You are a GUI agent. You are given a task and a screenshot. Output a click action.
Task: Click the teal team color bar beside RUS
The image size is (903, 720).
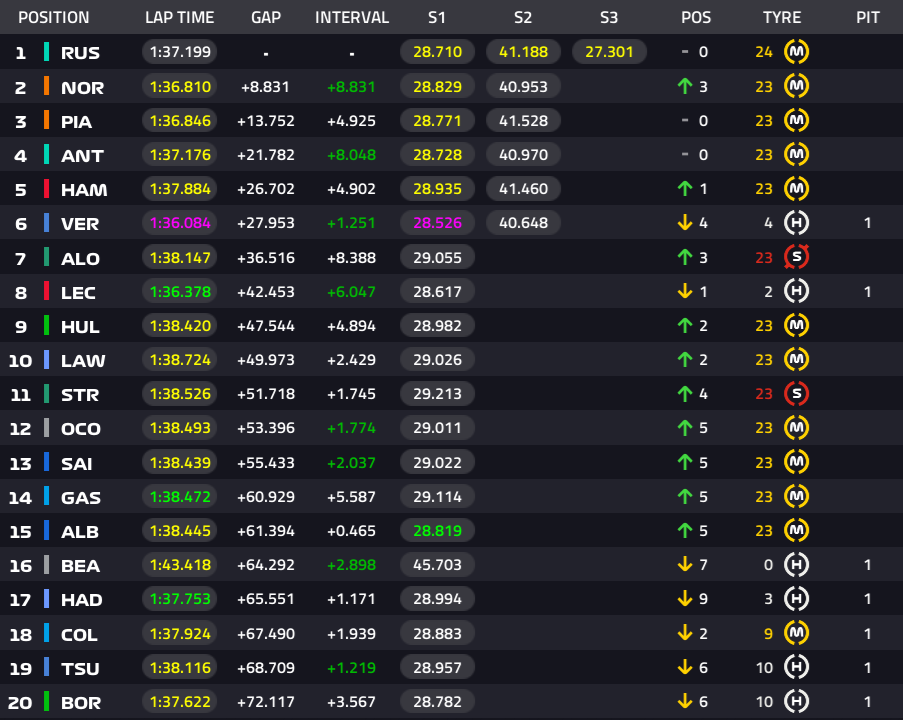(46, 52)
